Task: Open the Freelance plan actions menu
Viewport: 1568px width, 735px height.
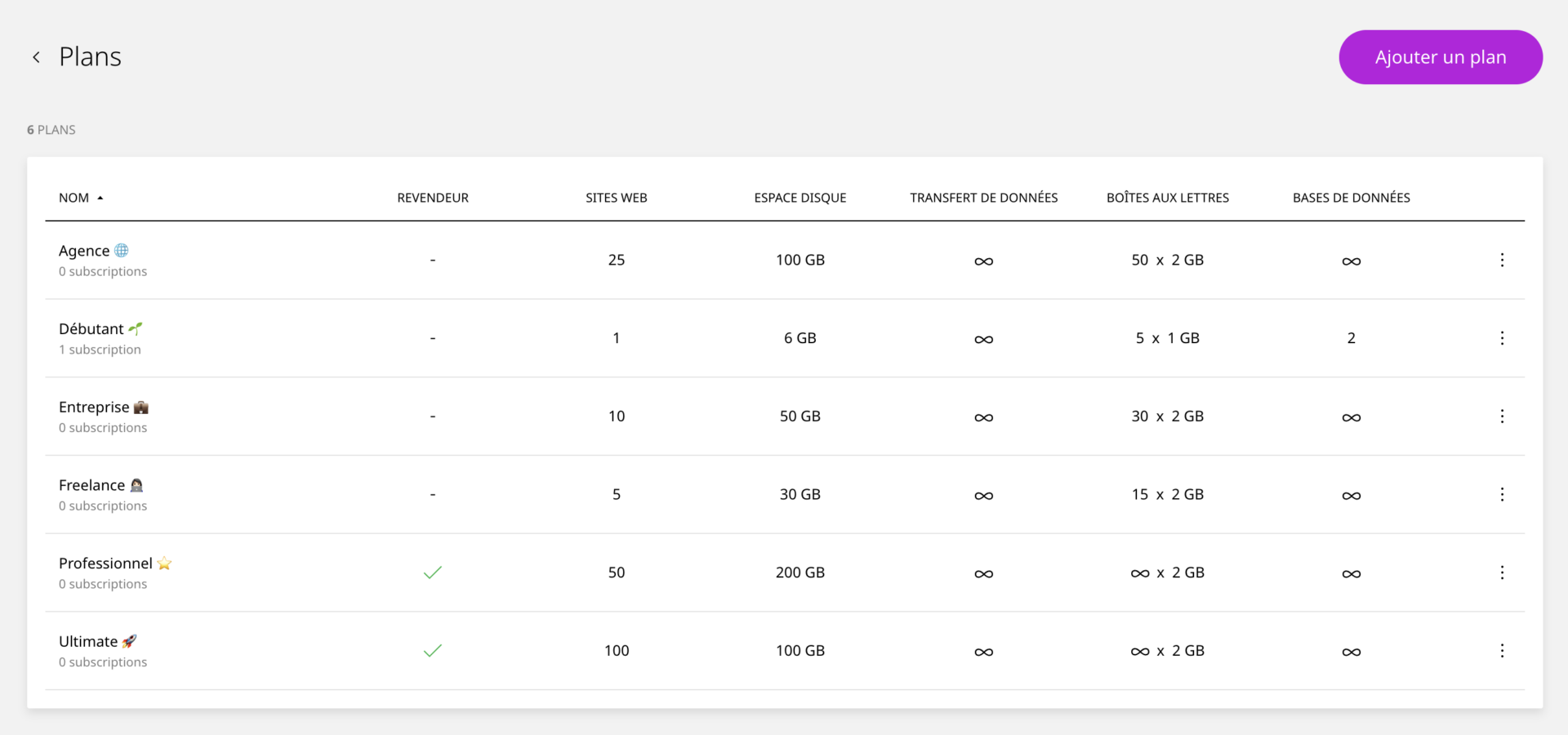Action: click(x=1503, y=494)
